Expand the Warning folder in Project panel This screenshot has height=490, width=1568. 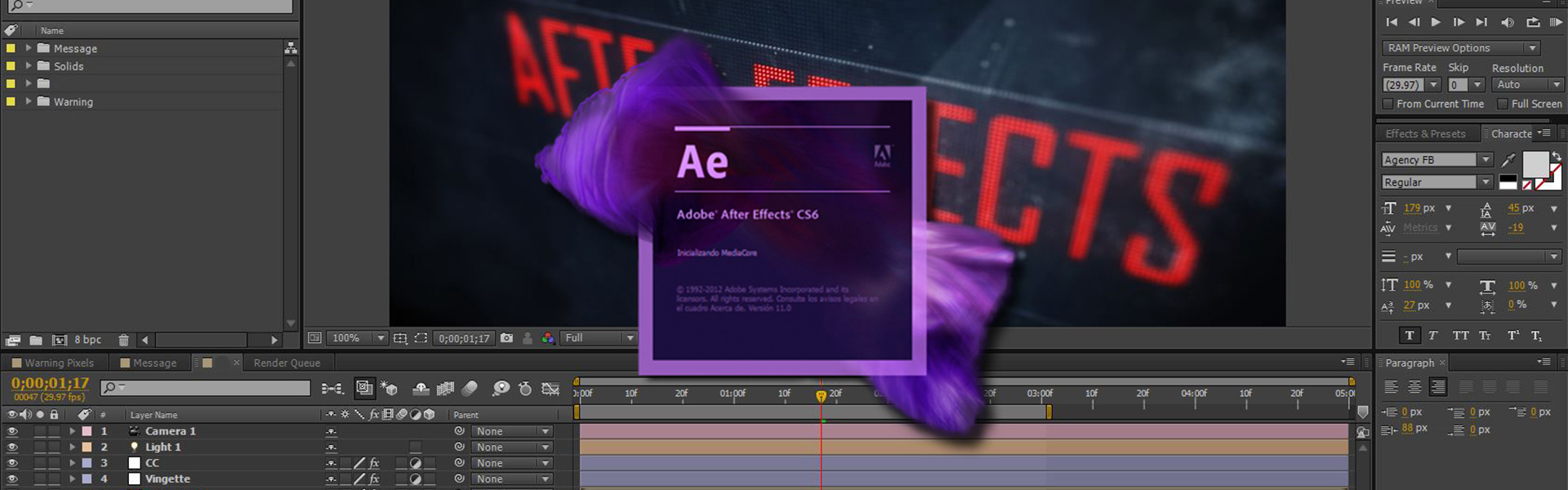coord(29,101)
